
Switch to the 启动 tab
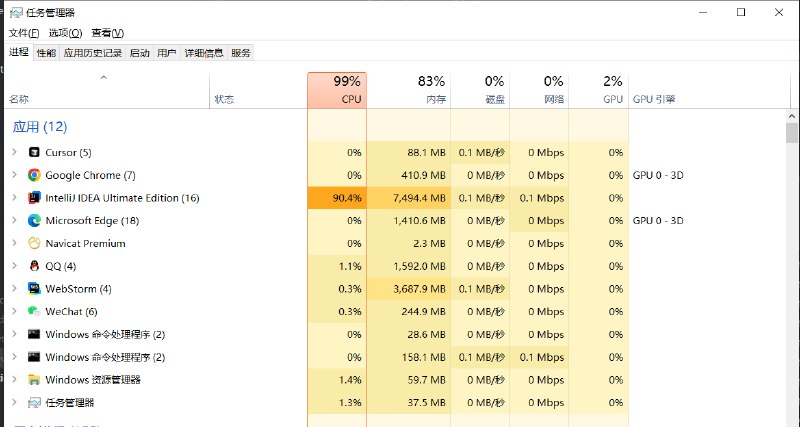coord(140,53)
